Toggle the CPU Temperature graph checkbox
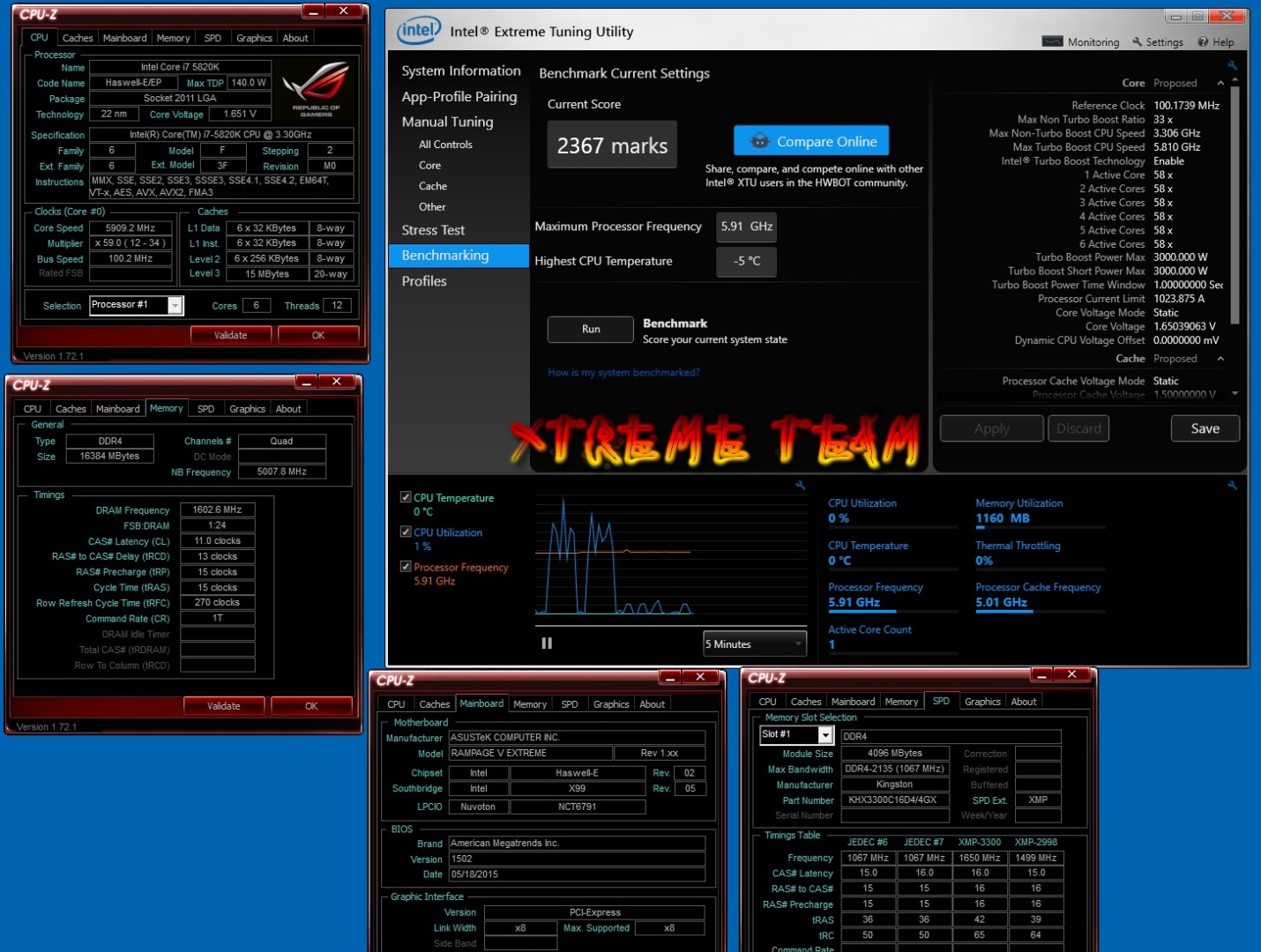 pos(406,497)
